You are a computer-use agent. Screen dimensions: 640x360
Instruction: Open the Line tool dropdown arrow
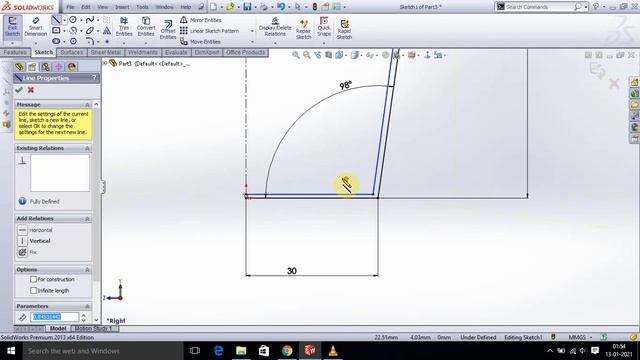64,20
